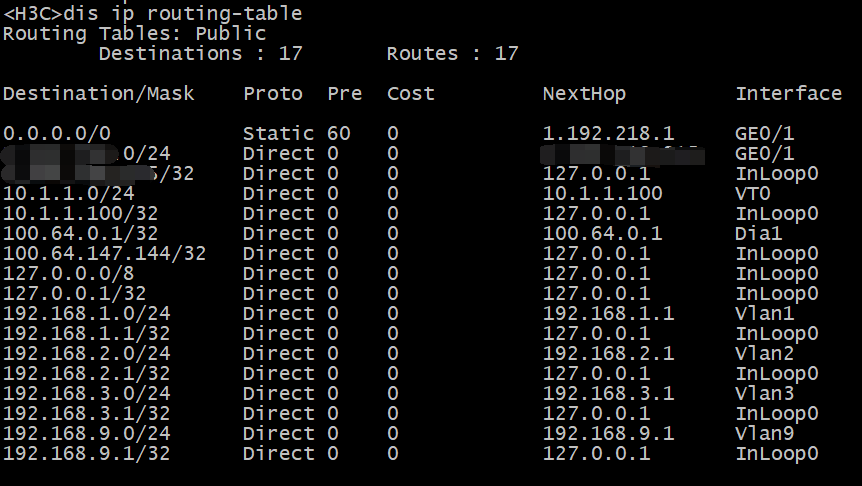
Task: Click the VT0 interface entry
Action: (752, 193)
